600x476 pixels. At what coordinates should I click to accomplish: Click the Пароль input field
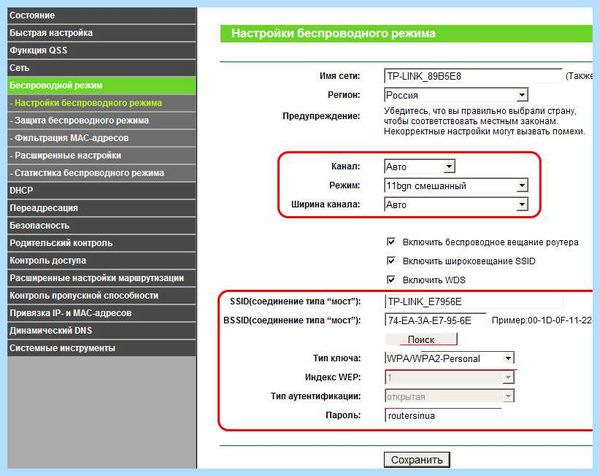tap(443, 415)
